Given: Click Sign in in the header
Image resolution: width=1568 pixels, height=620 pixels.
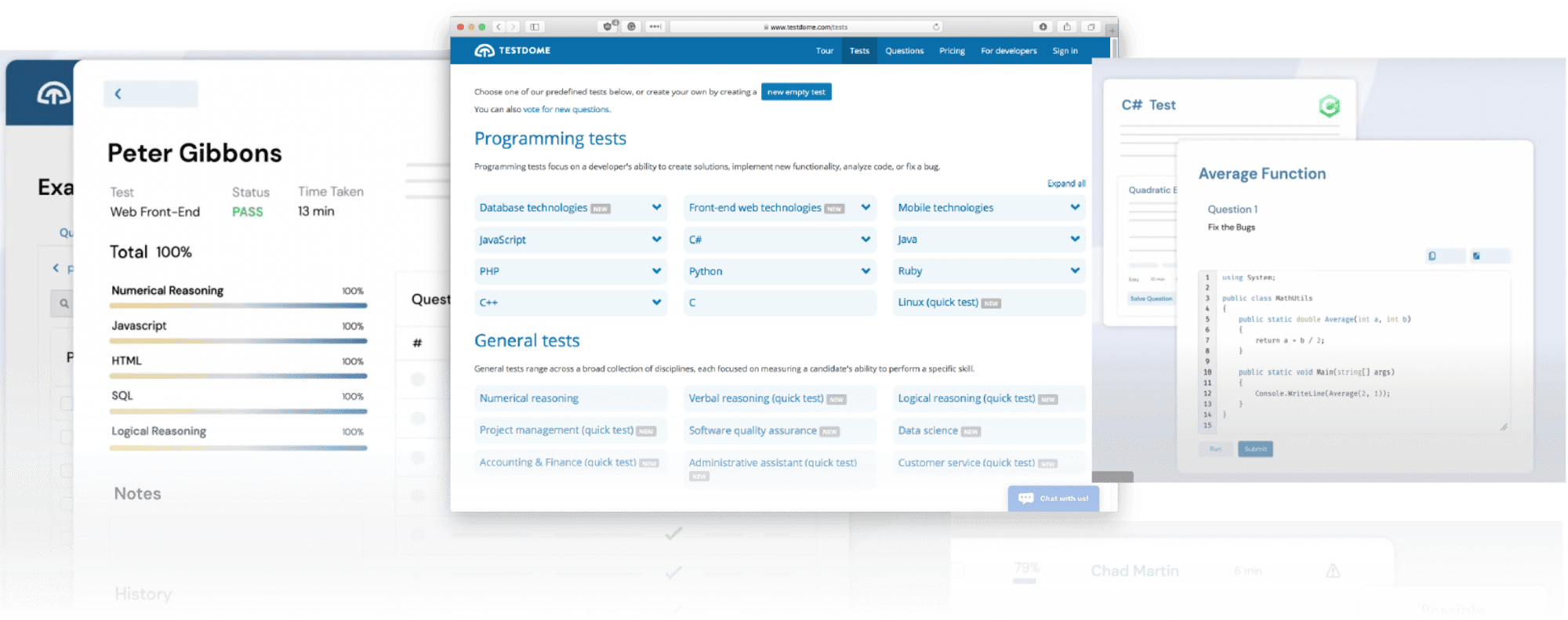Looking at the screenshot, I should tap(1065, 51).
